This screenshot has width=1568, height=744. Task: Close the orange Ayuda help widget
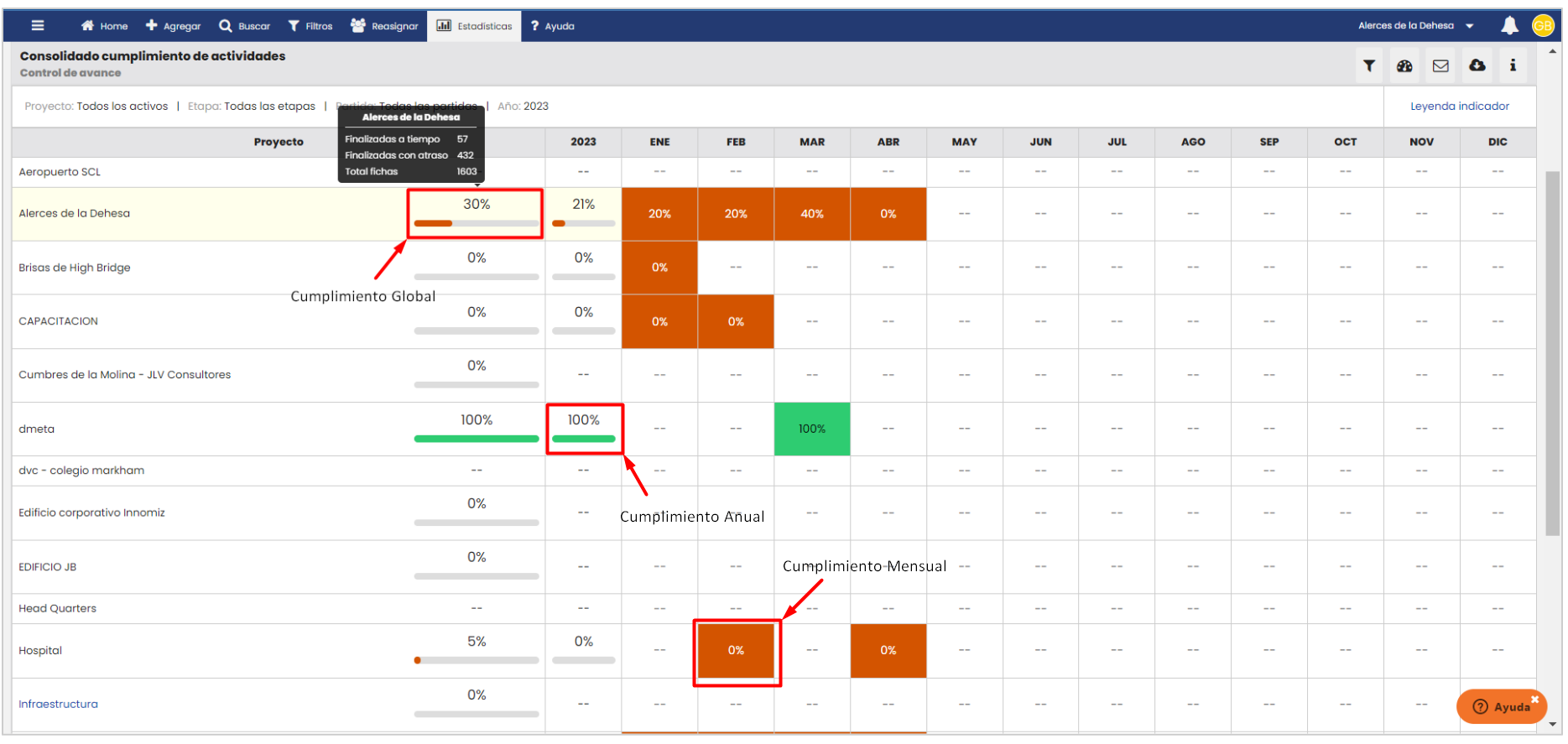click(1534, 699)
